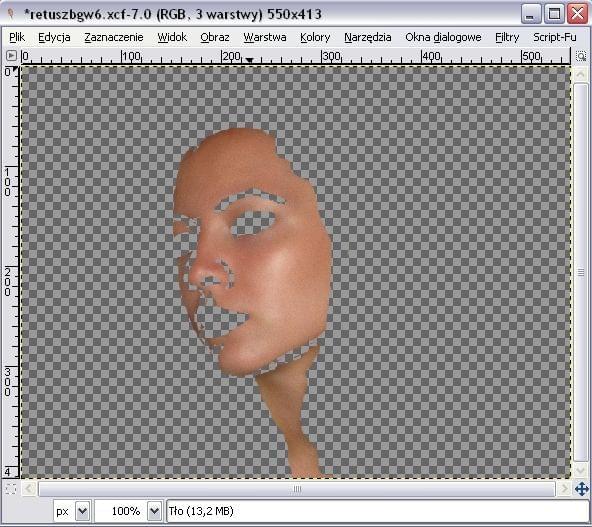Click the navigation cross icon at bottom right
This screenshot has width=592, height=527.
pyautogui.click(x=581, y=489)
